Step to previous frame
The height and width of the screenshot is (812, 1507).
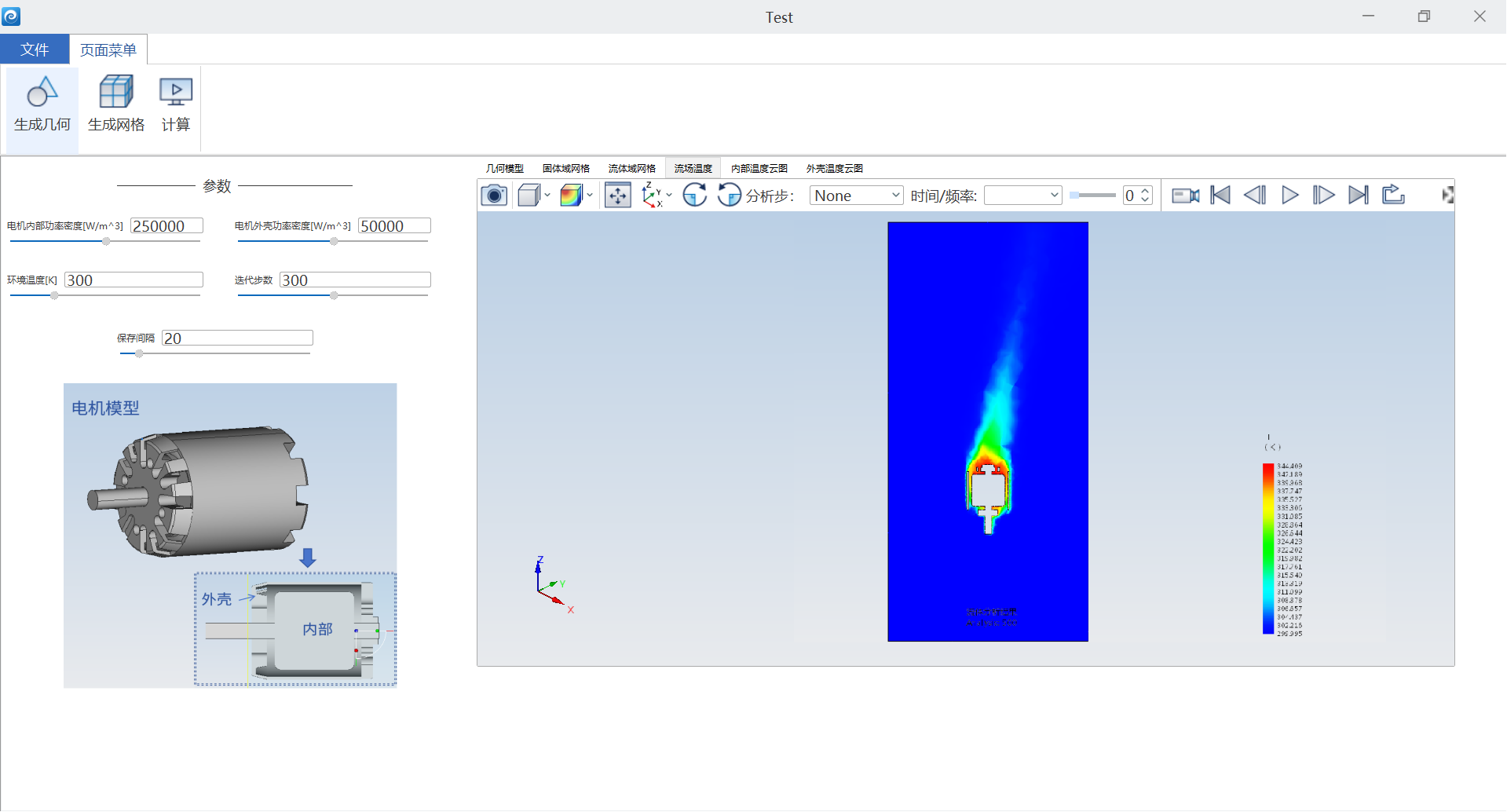pyautogui.click(x=1255, y=196)
